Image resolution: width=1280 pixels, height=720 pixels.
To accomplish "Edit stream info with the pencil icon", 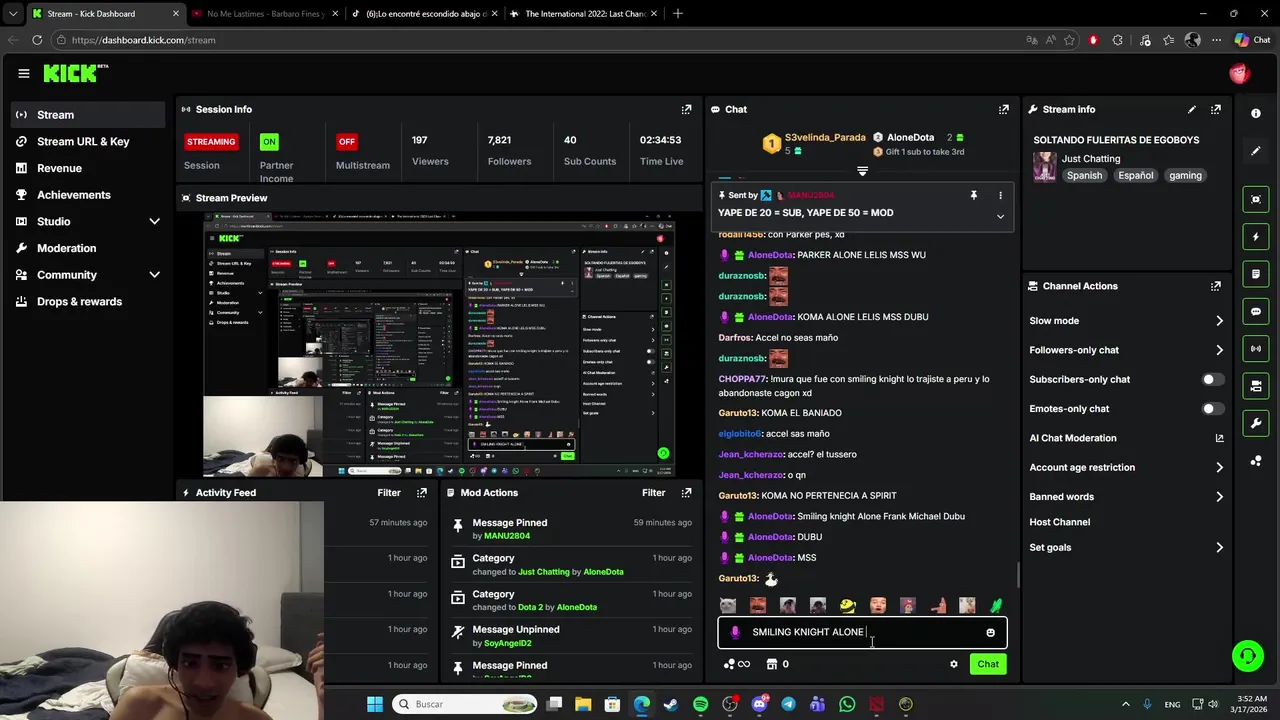I will tap(1192, 109).
